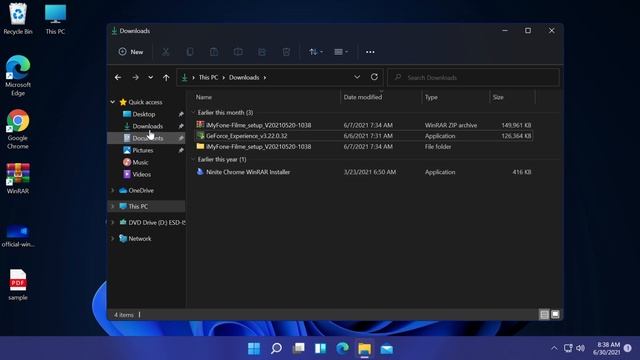This screenshot has width=640, height=360.
Task: Show hidden system tray icons
Action: 554,348
